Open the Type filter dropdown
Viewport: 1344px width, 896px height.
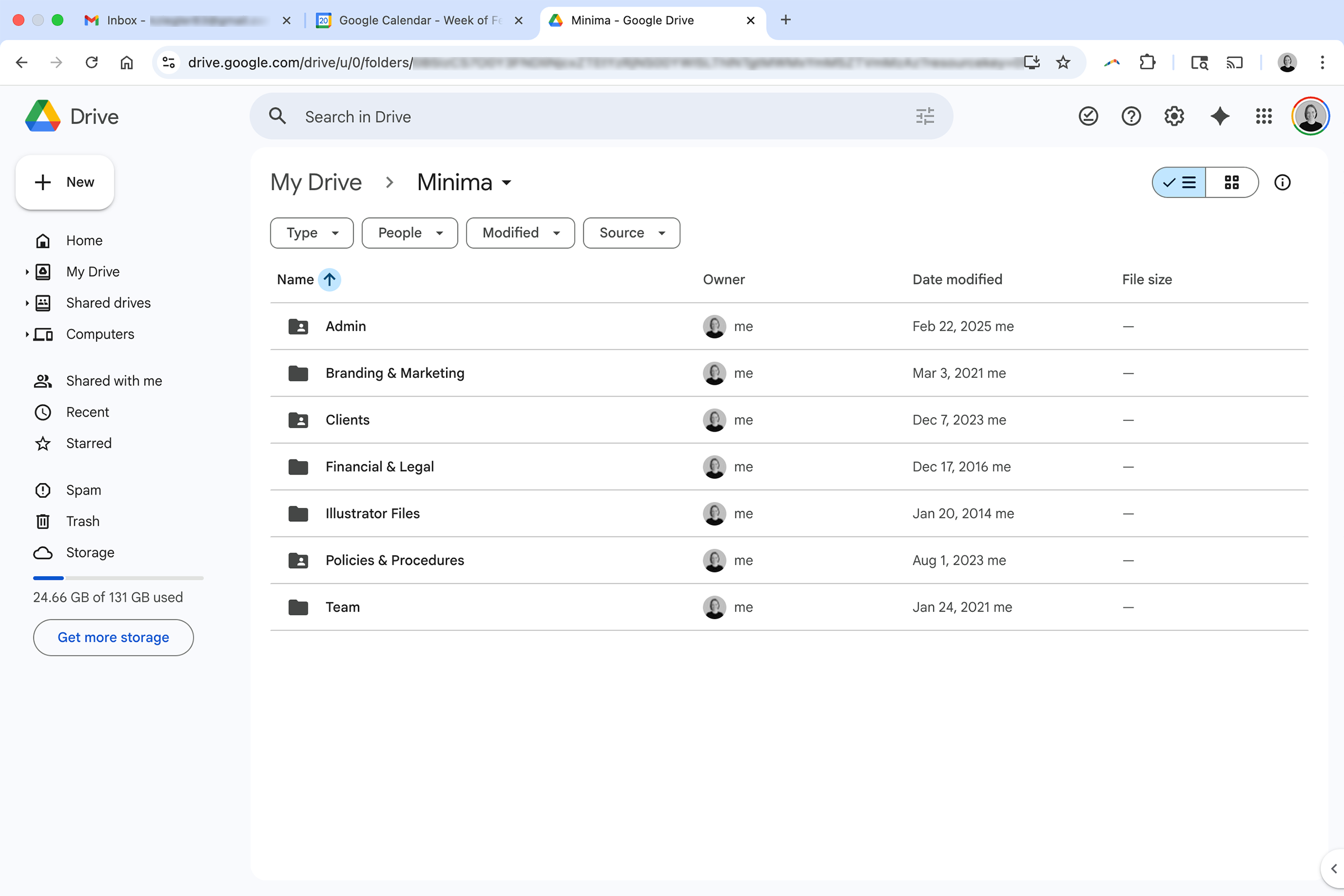point(311,233)
